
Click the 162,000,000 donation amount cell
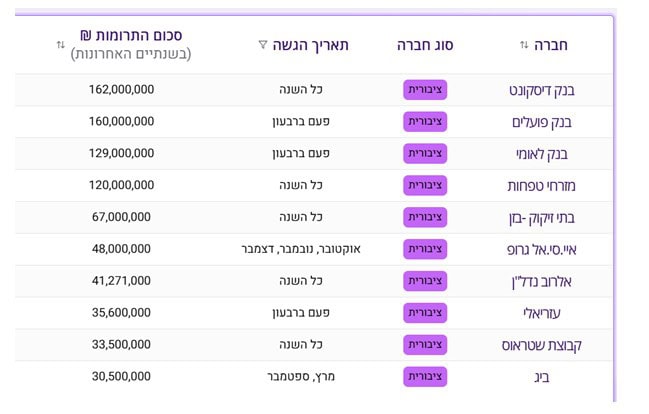(x=121, y=90)
